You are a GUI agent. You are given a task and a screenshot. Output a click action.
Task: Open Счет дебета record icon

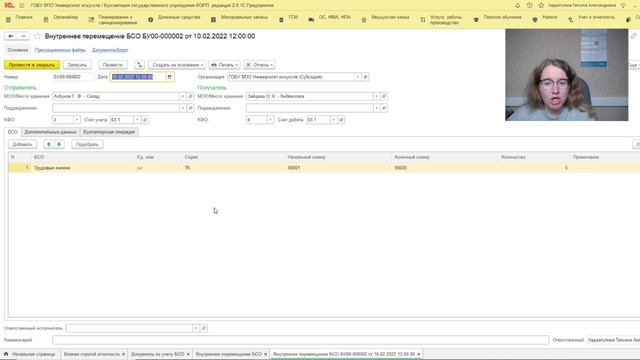[x=341, y=120]
